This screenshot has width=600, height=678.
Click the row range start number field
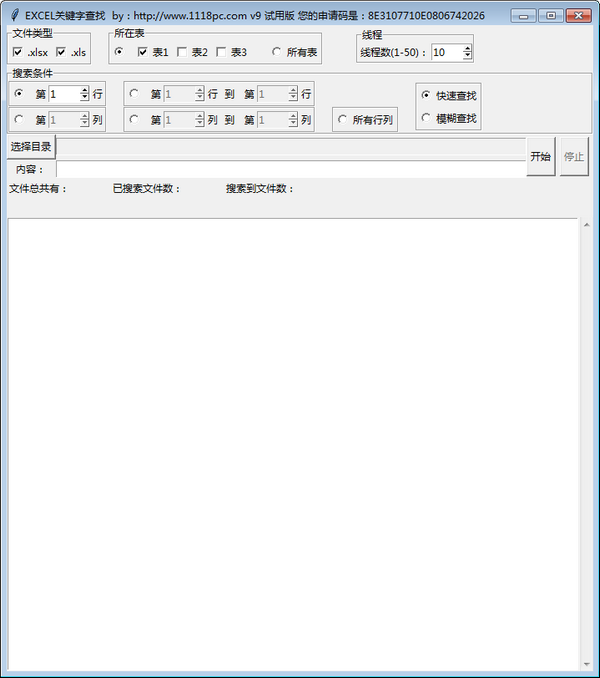pyautogui.click(x=179, y=94)
